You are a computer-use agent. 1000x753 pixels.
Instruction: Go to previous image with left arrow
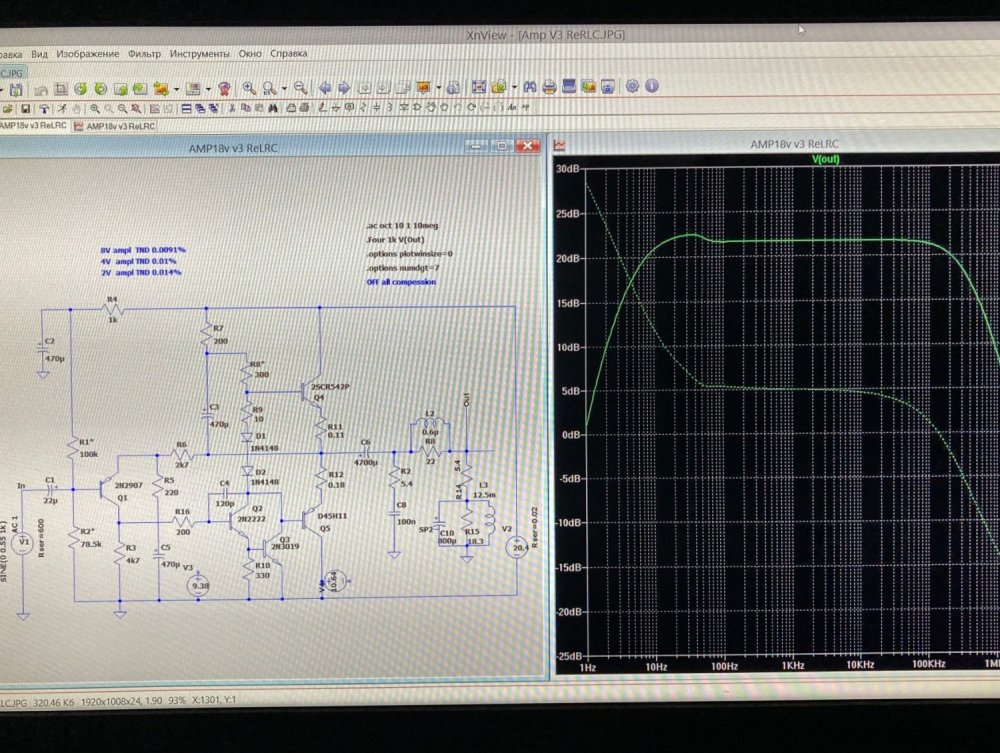click(x=325, y=88)
